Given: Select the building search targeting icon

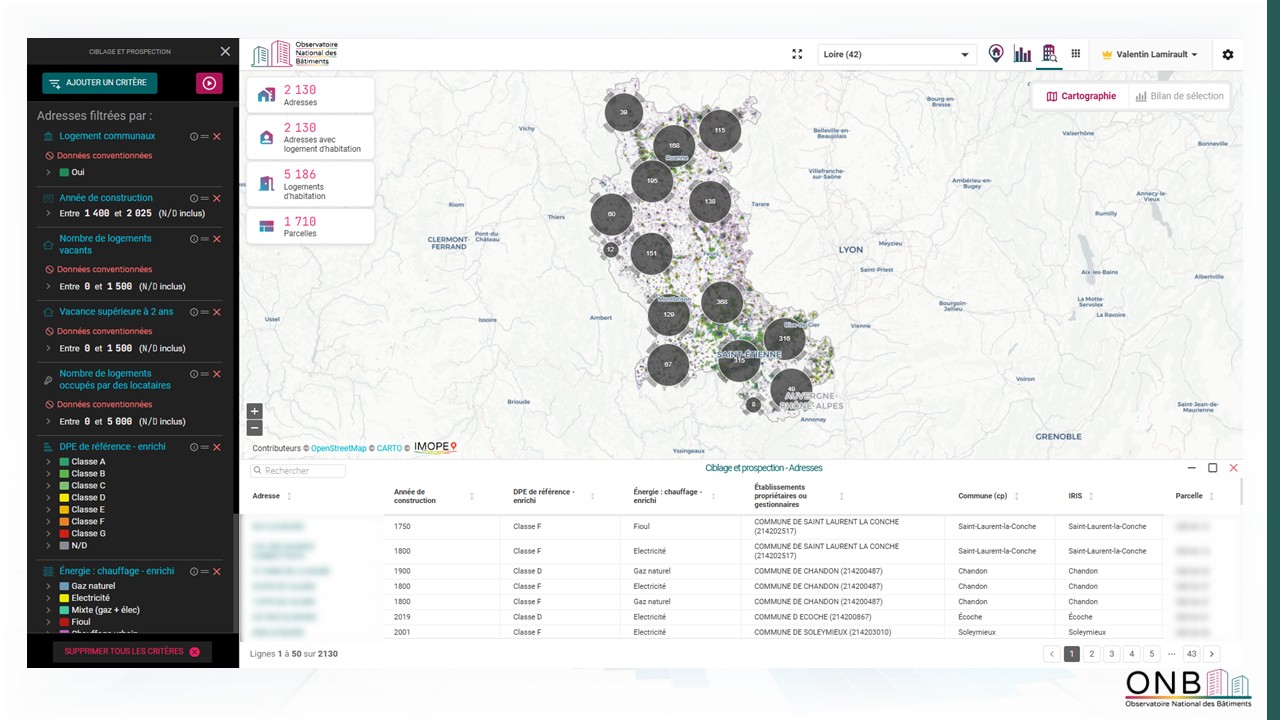Looking at the screenshot, I should click(x=1049, y=54).
